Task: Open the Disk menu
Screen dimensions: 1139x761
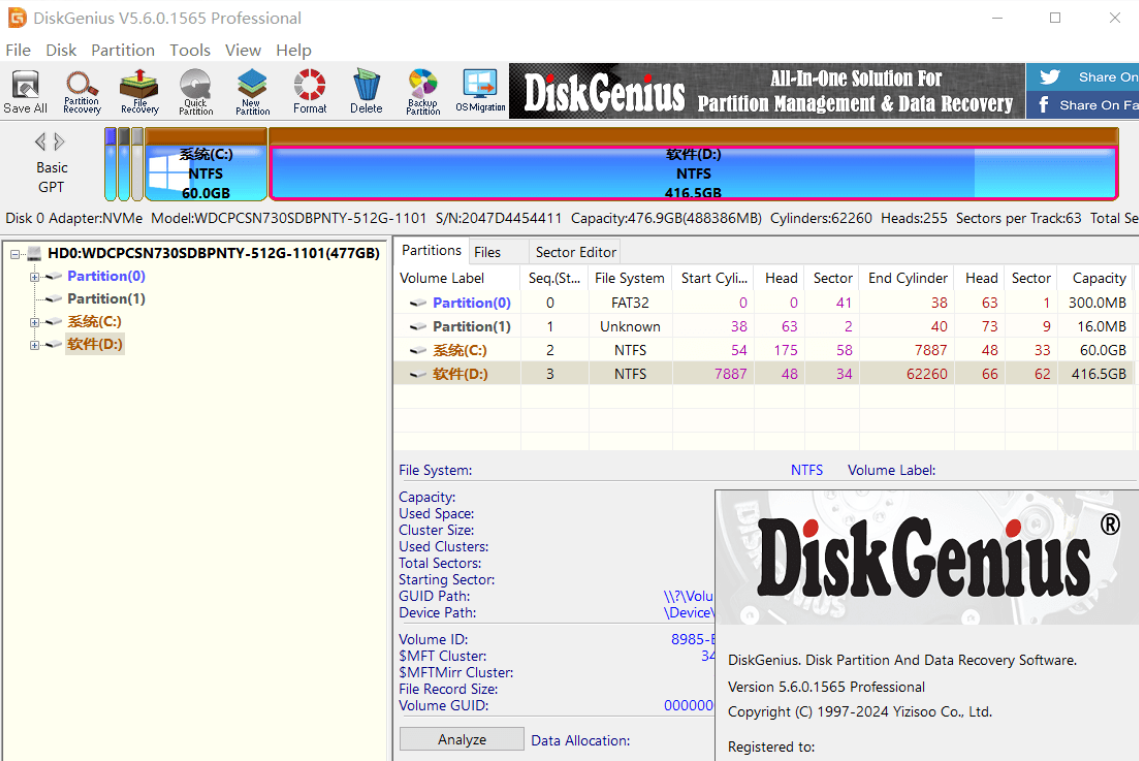Action: point(61,50)
